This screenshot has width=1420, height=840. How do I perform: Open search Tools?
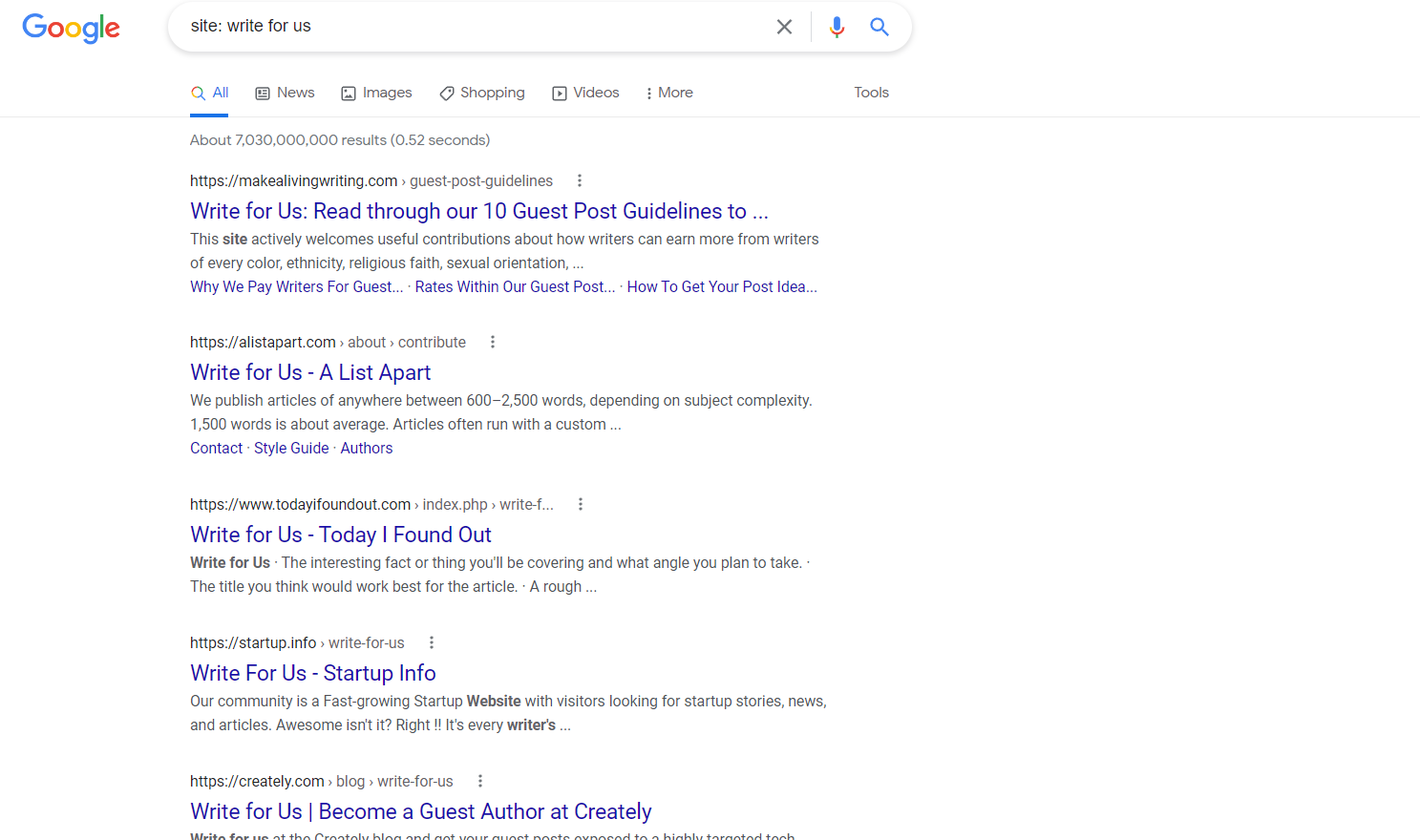(871, 93)
